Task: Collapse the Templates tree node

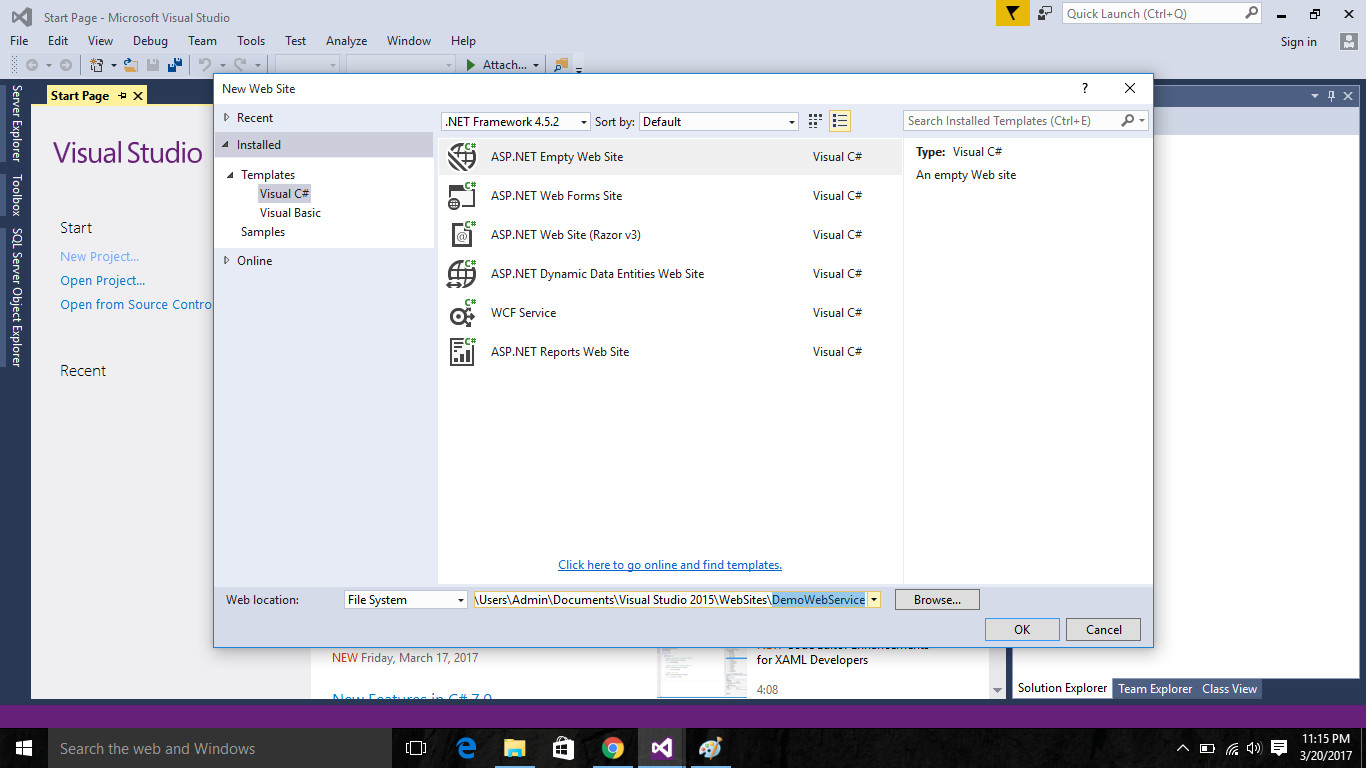Action: 231,175
